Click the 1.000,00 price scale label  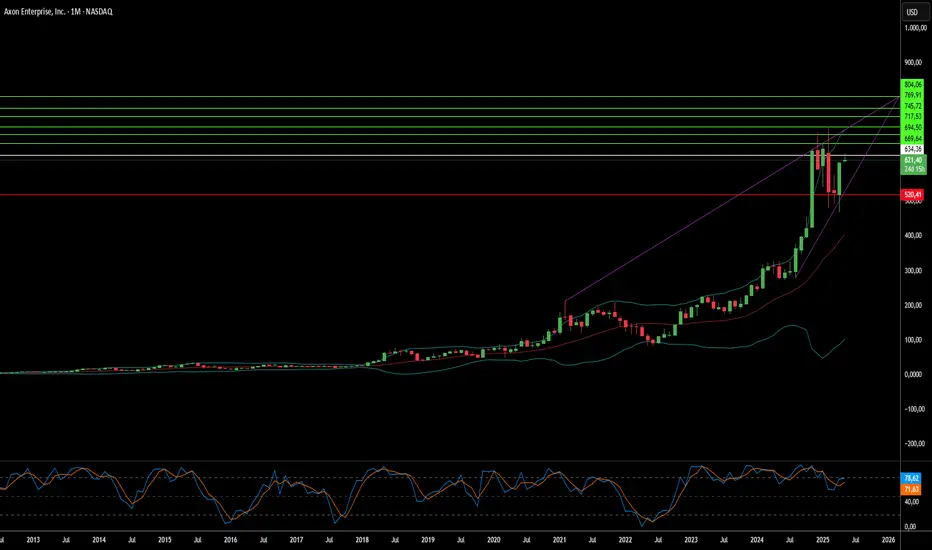[915, 28]
